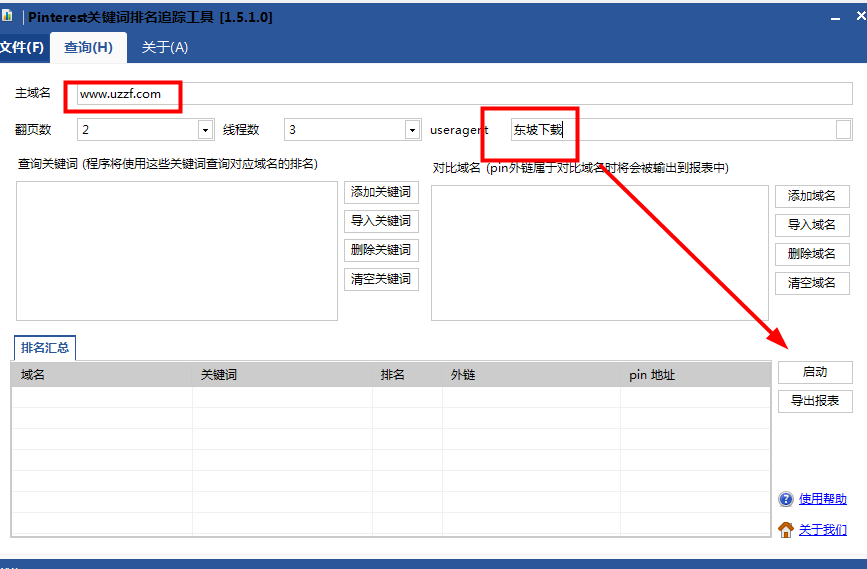The image size is (867, 569).
Task: Open the 关于(A) tab
Action: pos(165,47)
